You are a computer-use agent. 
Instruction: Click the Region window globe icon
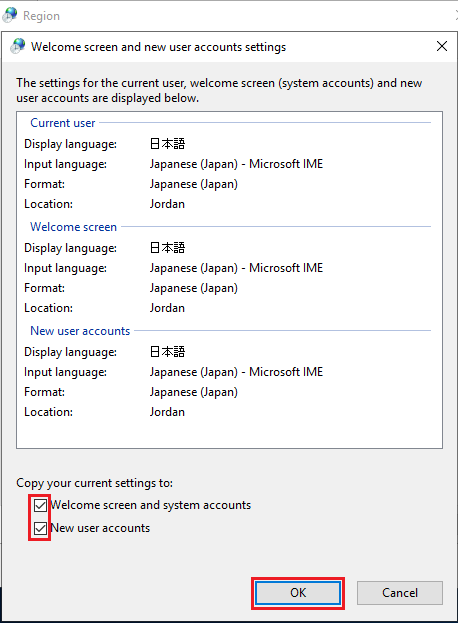tap(10, 15)
